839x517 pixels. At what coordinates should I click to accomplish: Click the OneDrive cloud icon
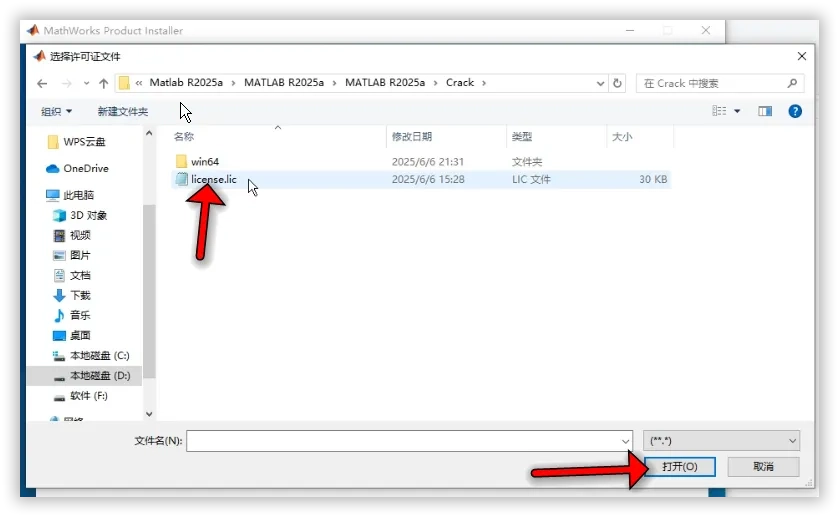point(52,169)
